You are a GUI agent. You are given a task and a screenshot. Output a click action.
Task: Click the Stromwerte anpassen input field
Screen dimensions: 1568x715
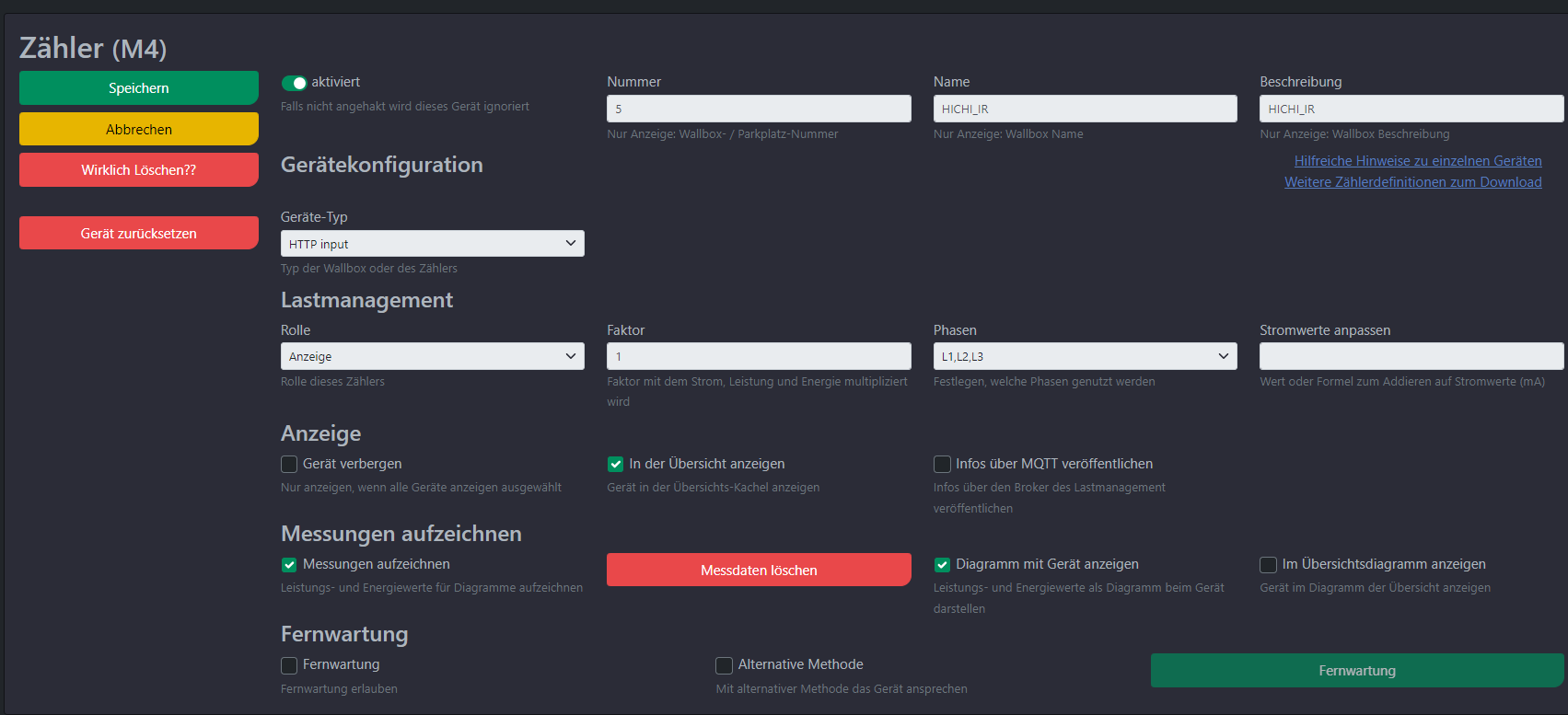pyautogui.click(x=1411, y=356)
